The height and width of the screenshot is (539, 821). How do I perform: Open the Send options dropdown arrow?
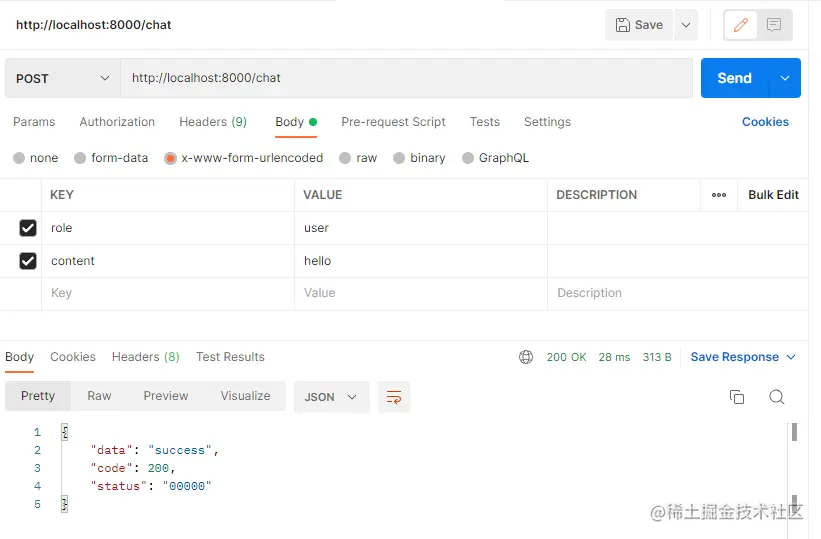point(784,78)
